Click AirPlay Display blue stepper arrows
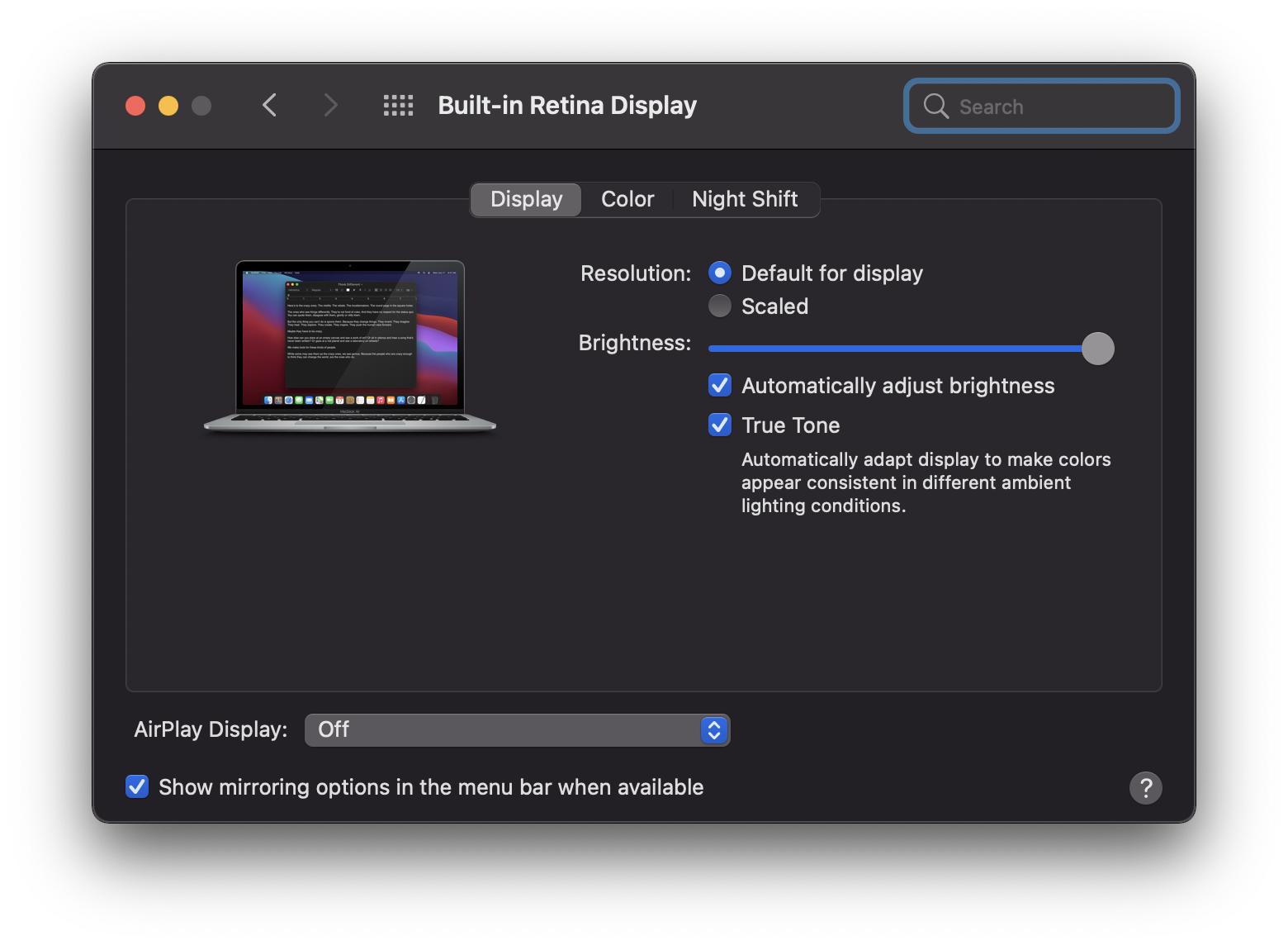This screenshot has height=945, width=1288. point(714,730)
